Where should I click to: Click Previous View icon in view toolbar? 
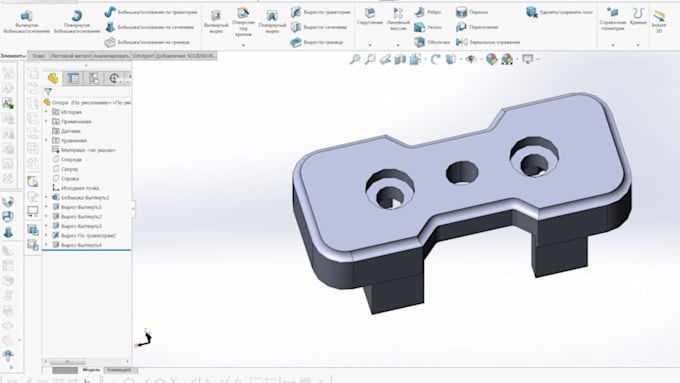(x=385, y=59)
